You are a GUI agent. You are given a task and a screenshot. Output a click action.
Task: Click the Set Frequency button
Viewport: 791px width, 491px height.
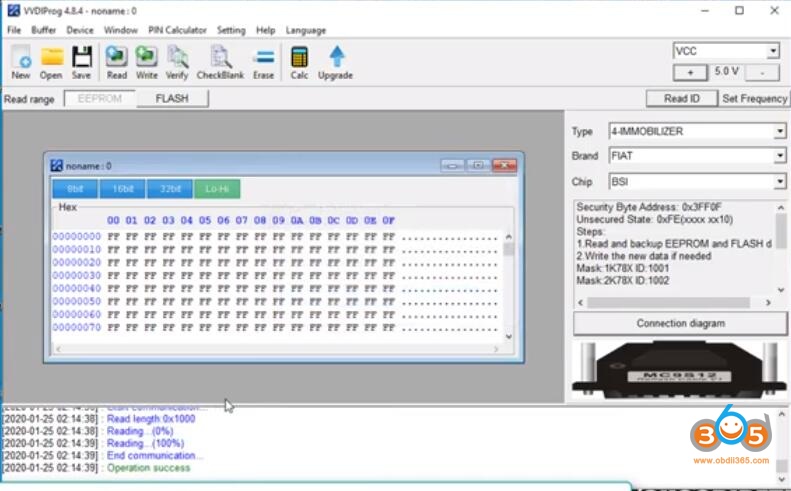click(754, 98)
